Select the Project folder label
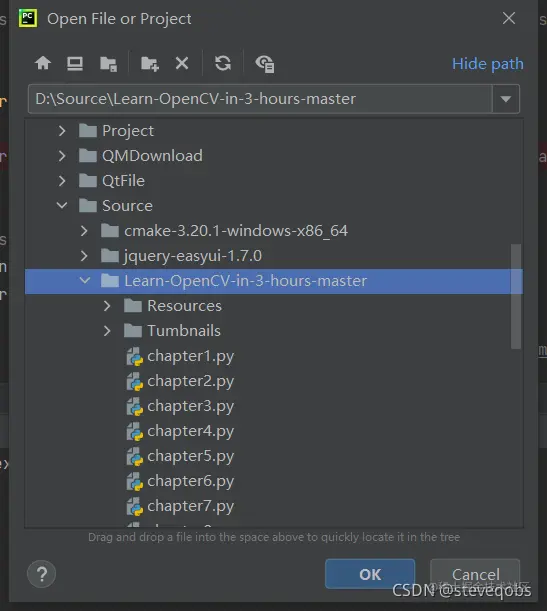 (x=128, y=131)
